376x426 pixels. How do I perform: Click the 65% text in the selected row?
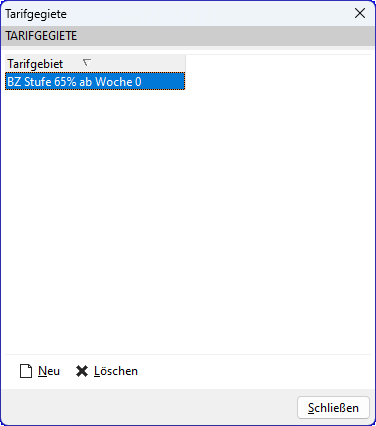click(x=65, y=82)
